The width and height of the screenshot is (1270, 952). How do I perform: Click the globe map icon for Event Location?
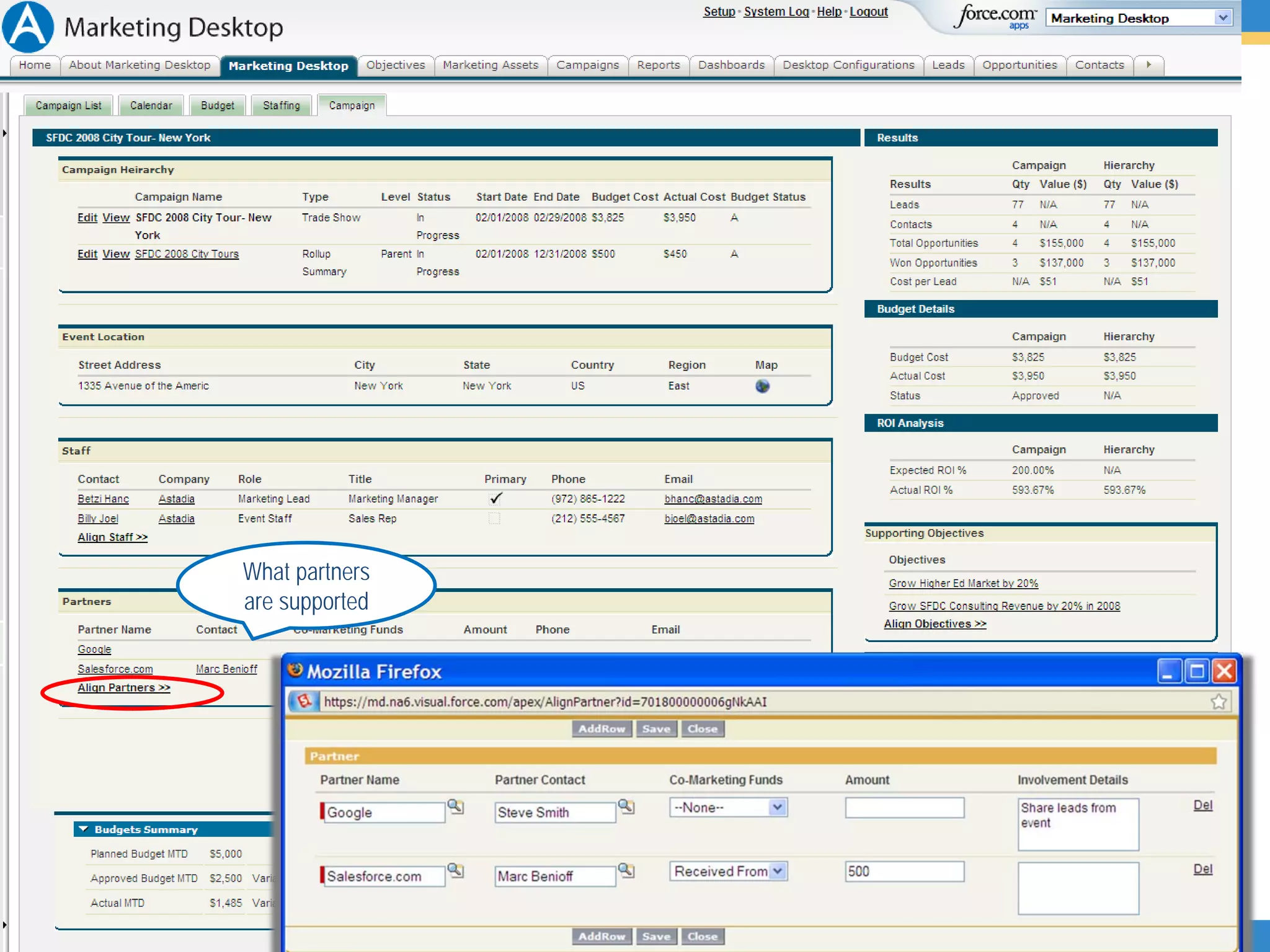[x=762, y=386]
